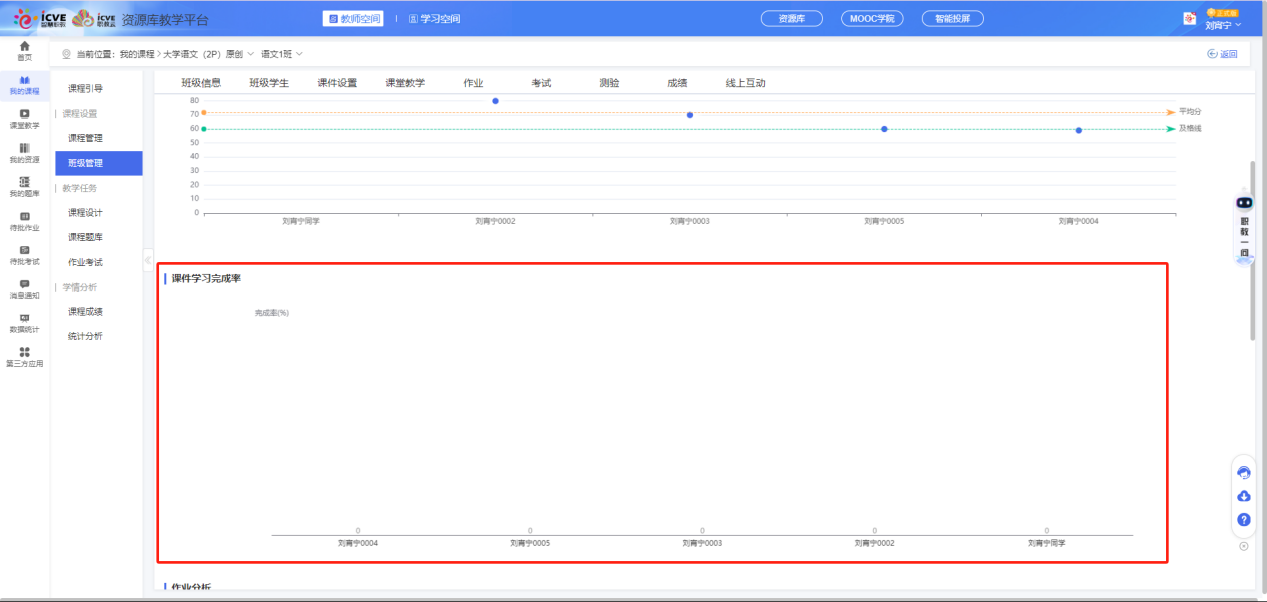The width and height of the screenshot is (1267, 602).
Task: Open 数据统计 sidebar icon
Action: pyautogui.click(x=24, y=321)
